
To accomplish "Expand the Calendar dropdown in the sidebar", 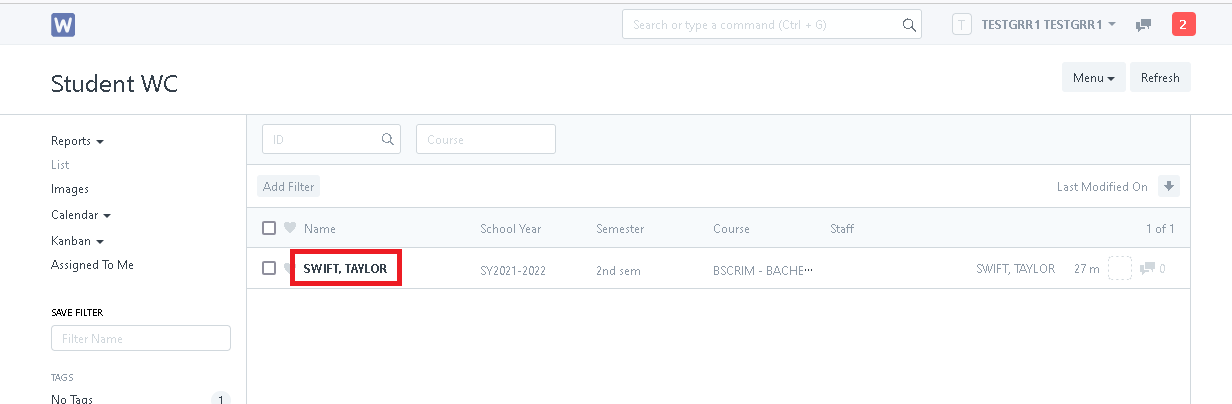I will click(80, 215).
